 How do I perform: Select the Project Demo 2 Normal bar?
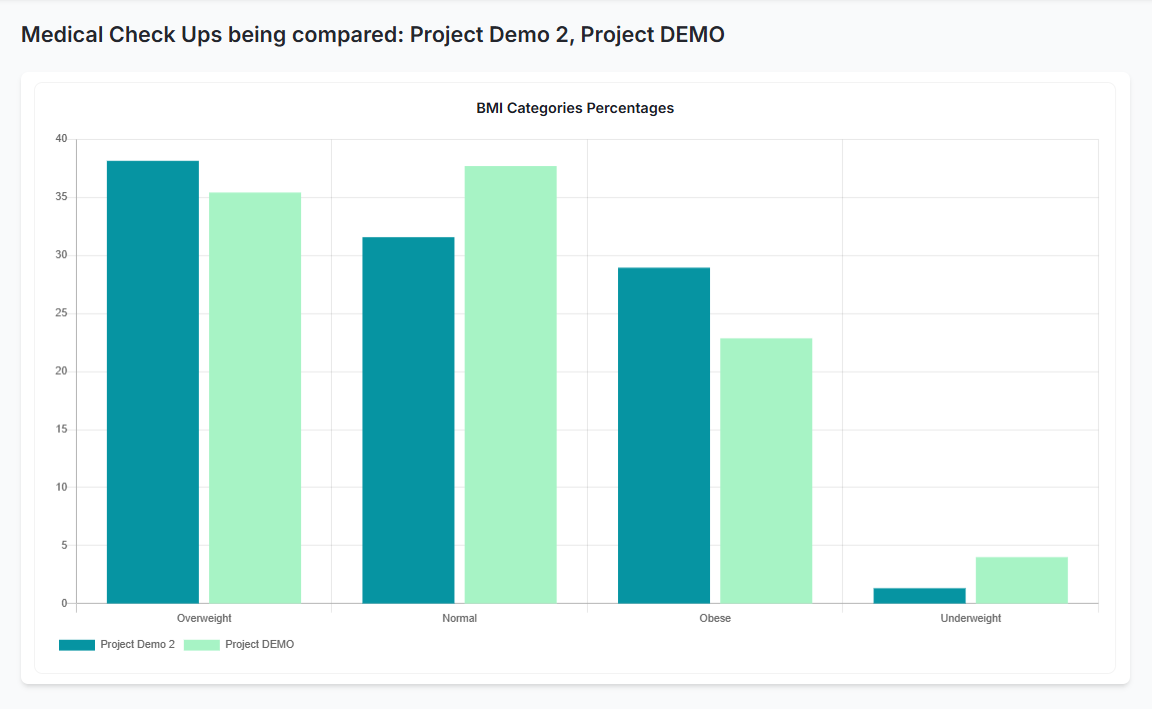pos(408,420)
